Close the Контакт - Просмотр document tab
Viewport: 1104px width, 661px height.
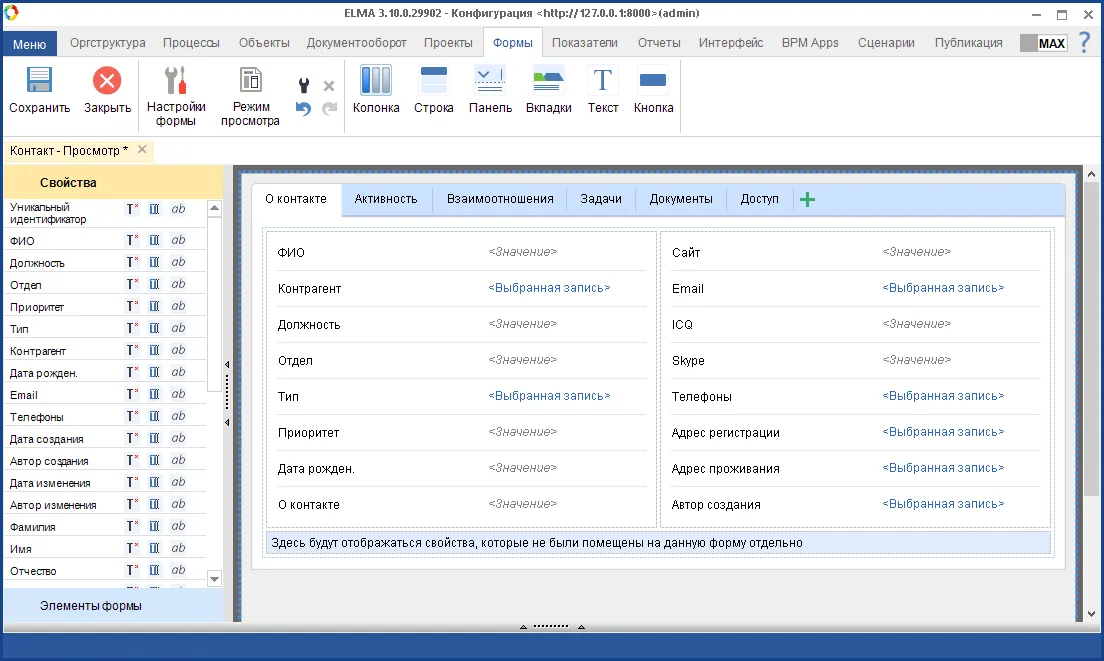(142, 150)
